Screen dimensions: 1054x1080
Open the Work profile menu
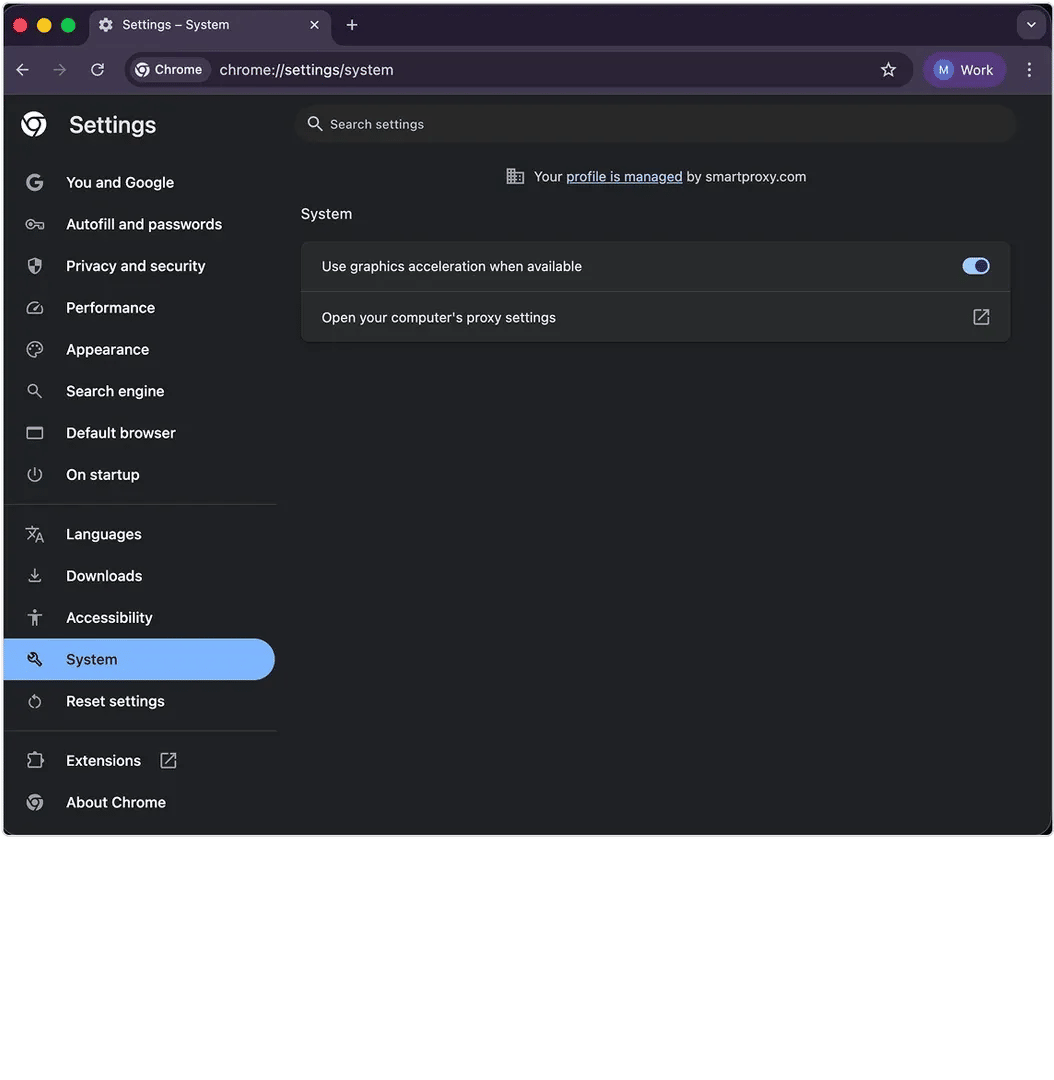point(964,70)
